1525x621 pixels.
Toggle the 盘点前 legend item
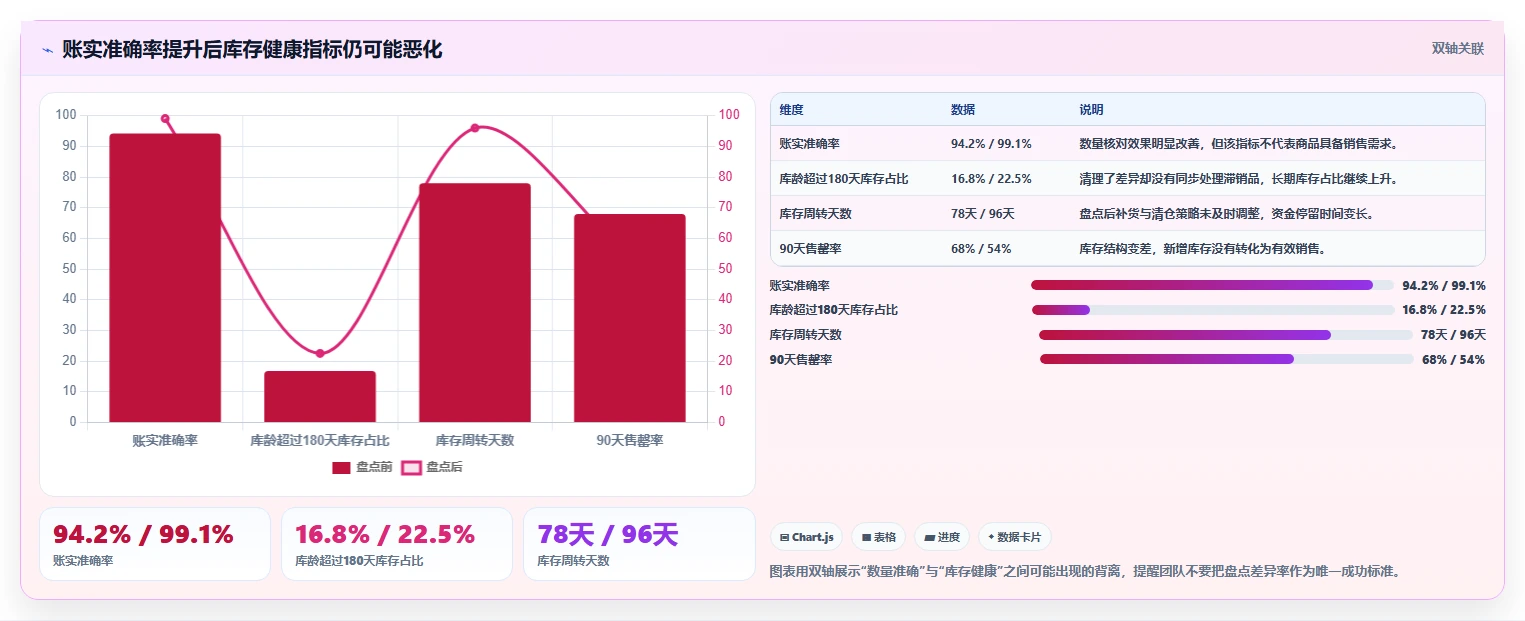(362, 467)
